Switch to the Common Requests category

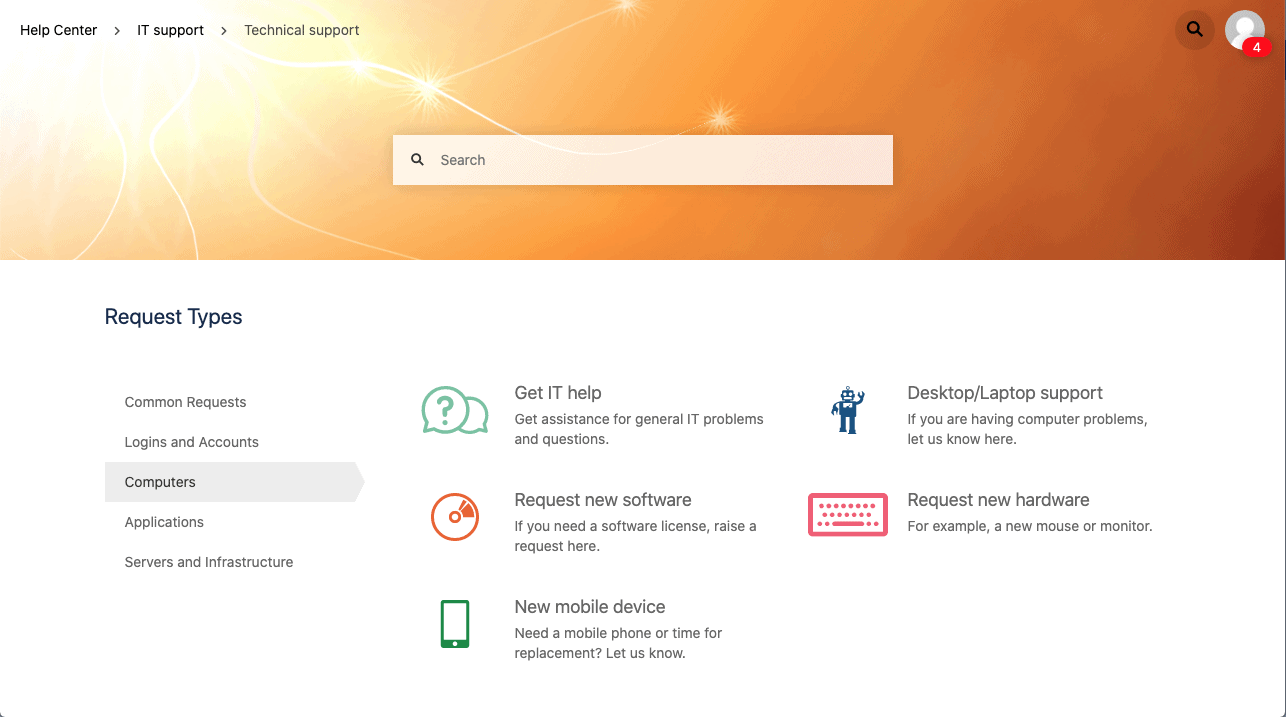pos(185,402)
